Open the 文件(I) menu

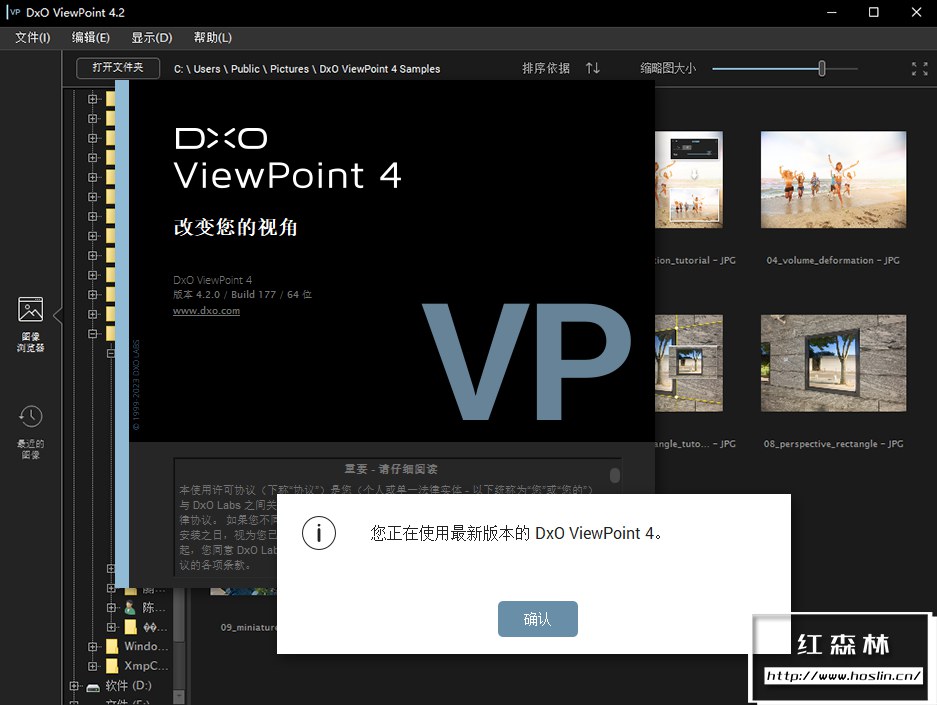click(32, 38)
